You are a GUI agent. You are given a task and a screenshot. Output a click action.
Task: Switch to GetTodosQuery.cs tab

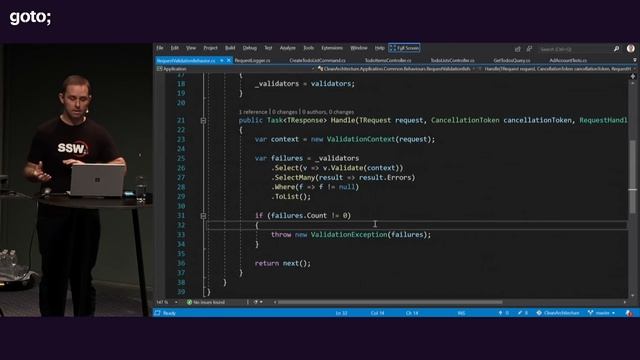tap(512, 60)
